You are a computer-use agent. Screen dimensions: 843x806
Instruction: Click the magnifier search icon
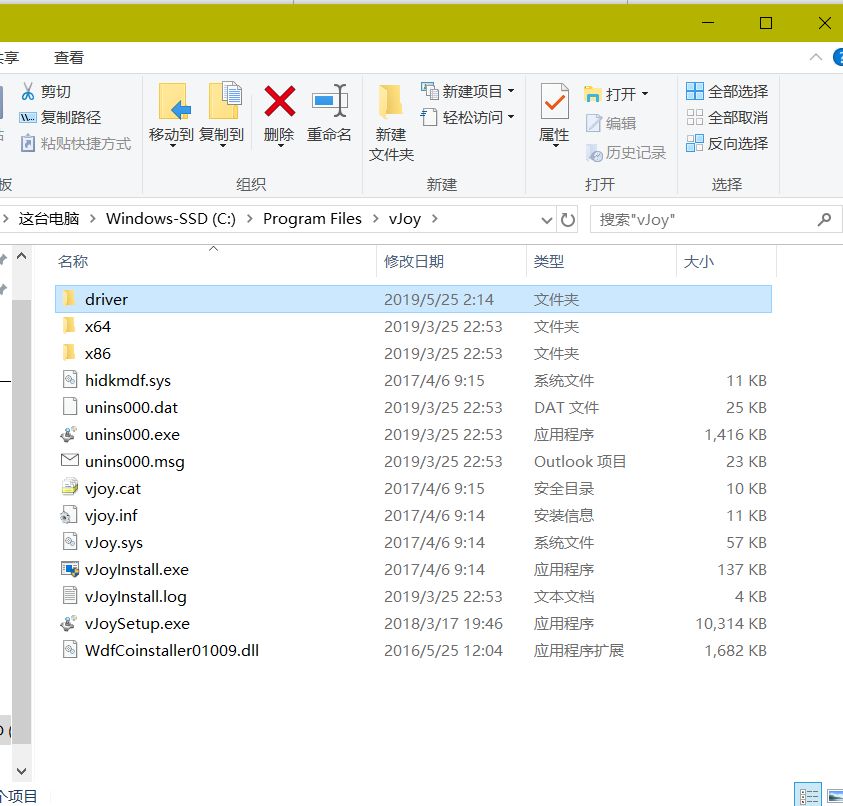point(824,219)
